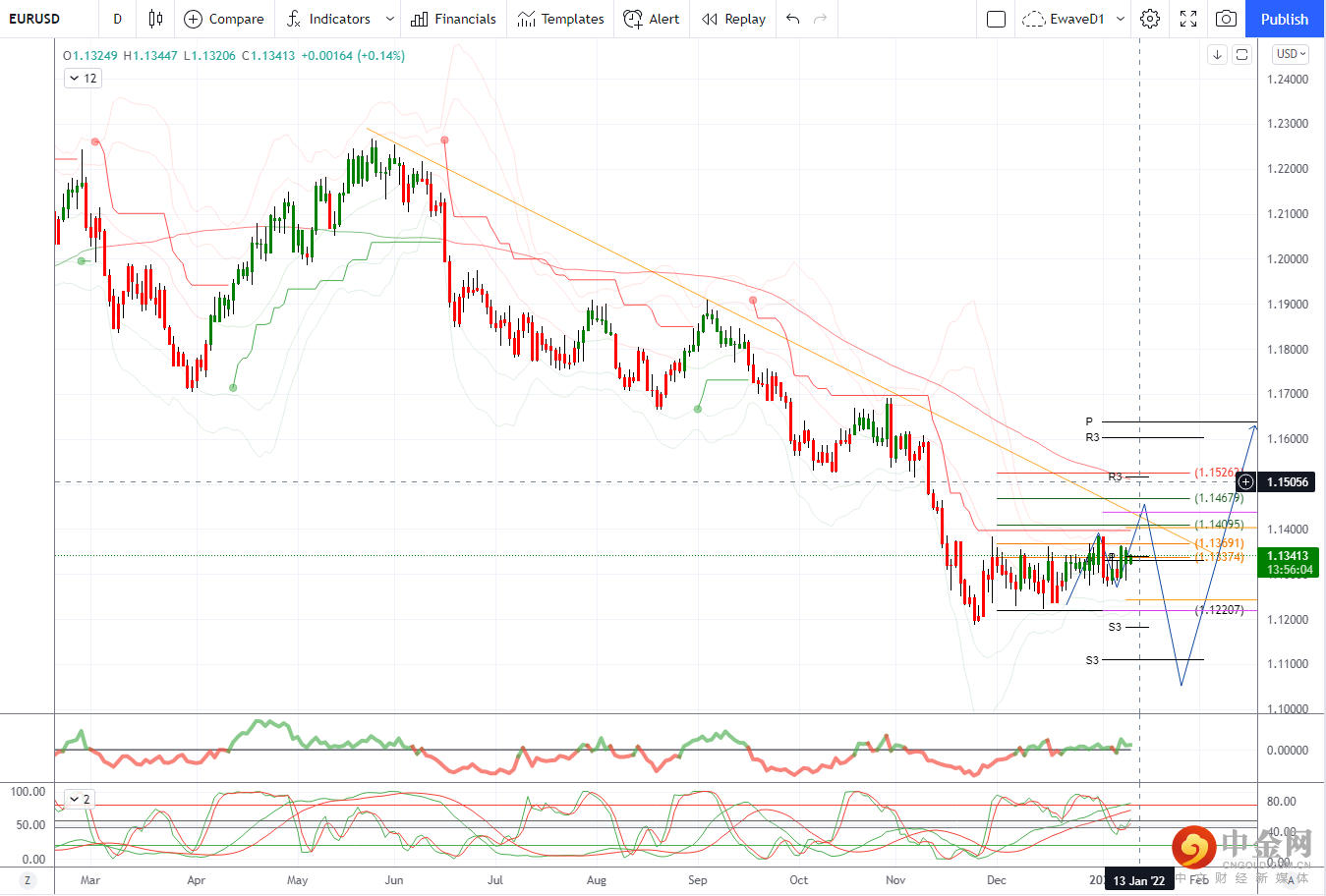1326x896 pixels.
Task: Expand the collapsed legend showing 12 indicators
Action: click(83, 79)
